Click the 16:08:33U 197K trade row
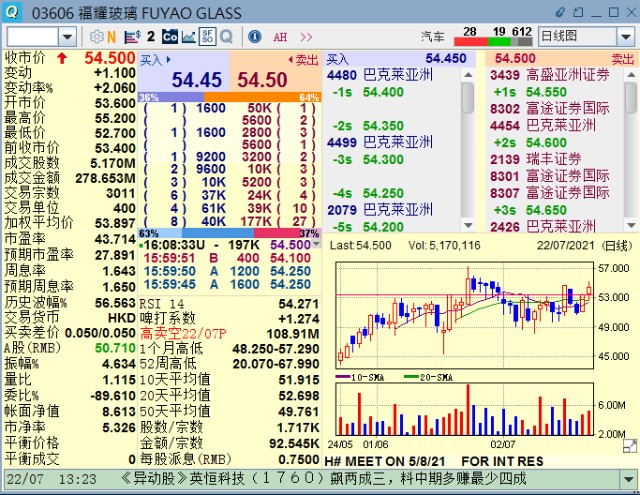 [227, 245]
